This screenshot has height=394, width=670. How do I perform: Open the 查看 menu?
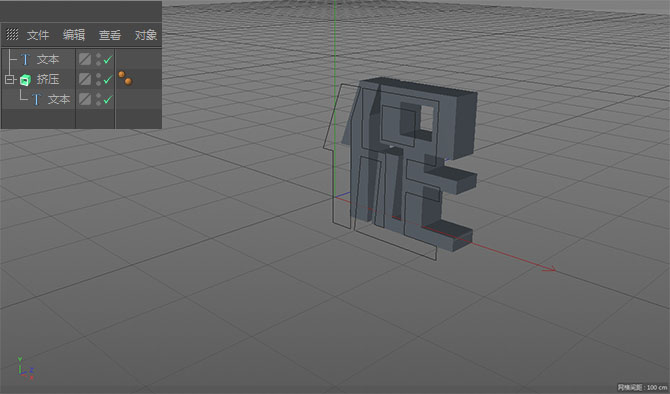pyautogui.click(x=109, y=35)
